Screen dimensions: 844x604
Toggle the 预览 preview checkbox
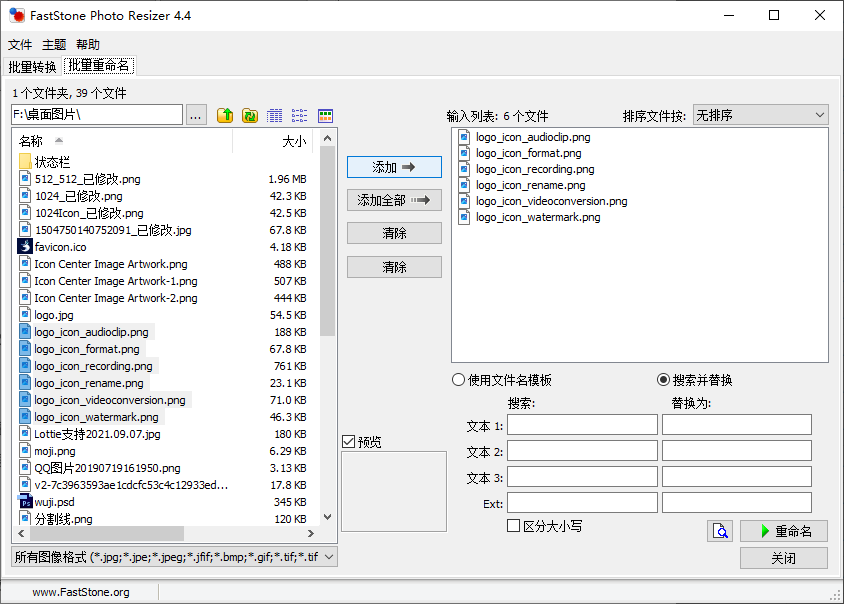click(348, 441)
